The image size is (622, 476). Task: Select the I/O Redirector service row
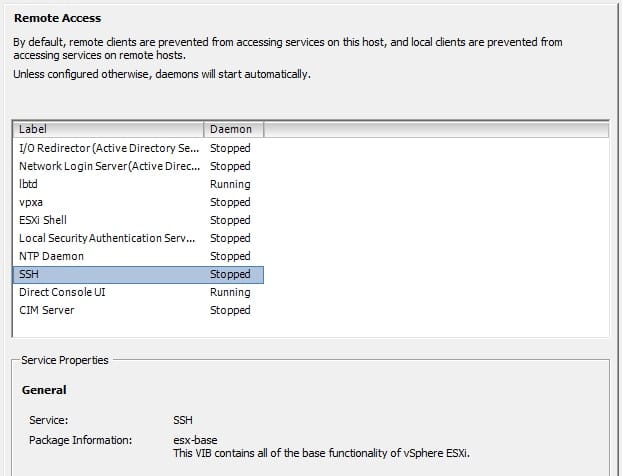click(x=138, y=148)
